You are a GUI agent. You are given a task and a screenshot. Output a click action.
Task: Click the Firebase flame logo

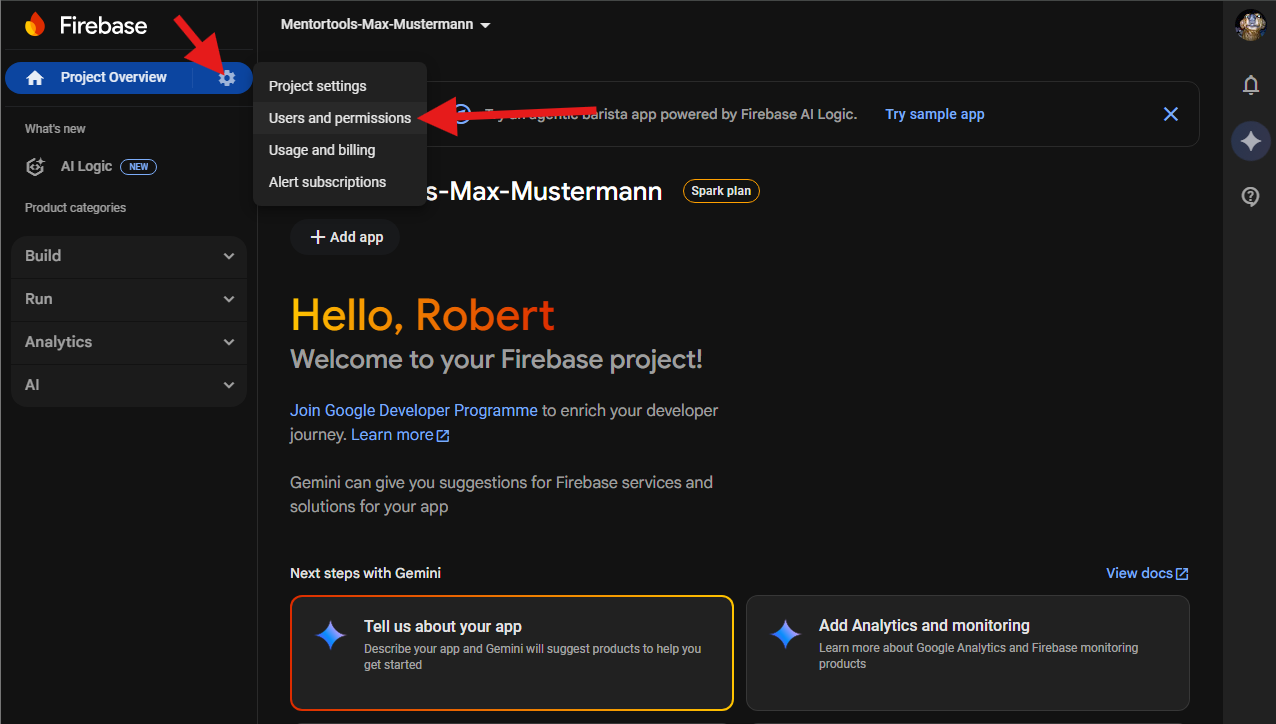(35, 25)
